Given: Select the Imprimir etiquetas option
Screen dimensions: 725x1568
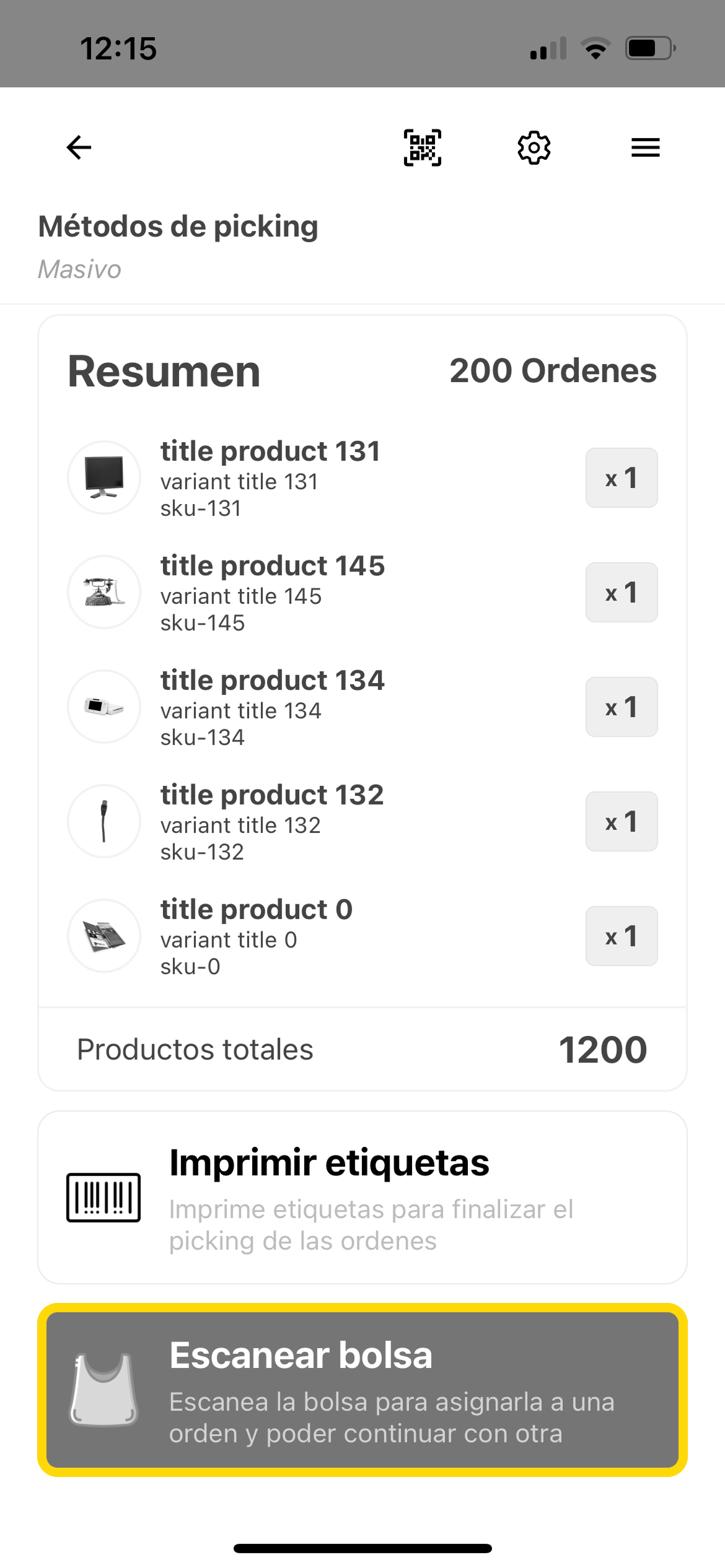Looking at the screenshot, I should 362,1197.
